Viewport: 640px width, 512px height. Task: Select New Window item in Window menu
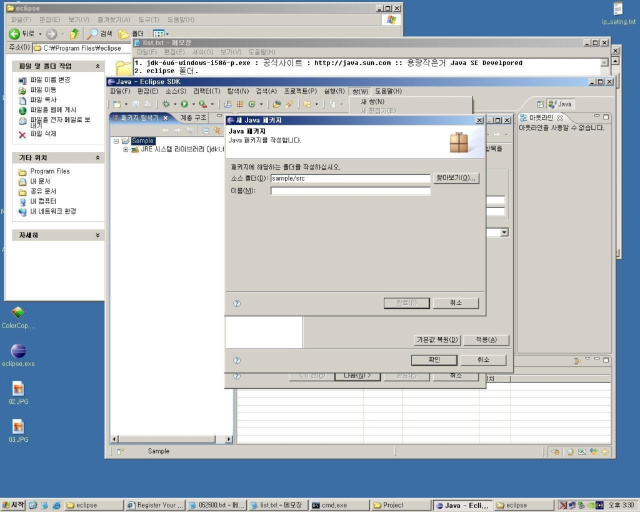pos(372,102)
